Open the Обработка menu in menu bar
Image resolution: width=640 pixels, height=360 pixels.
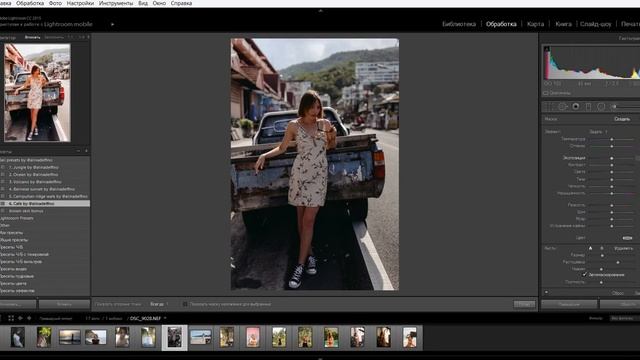pos(30,3)
